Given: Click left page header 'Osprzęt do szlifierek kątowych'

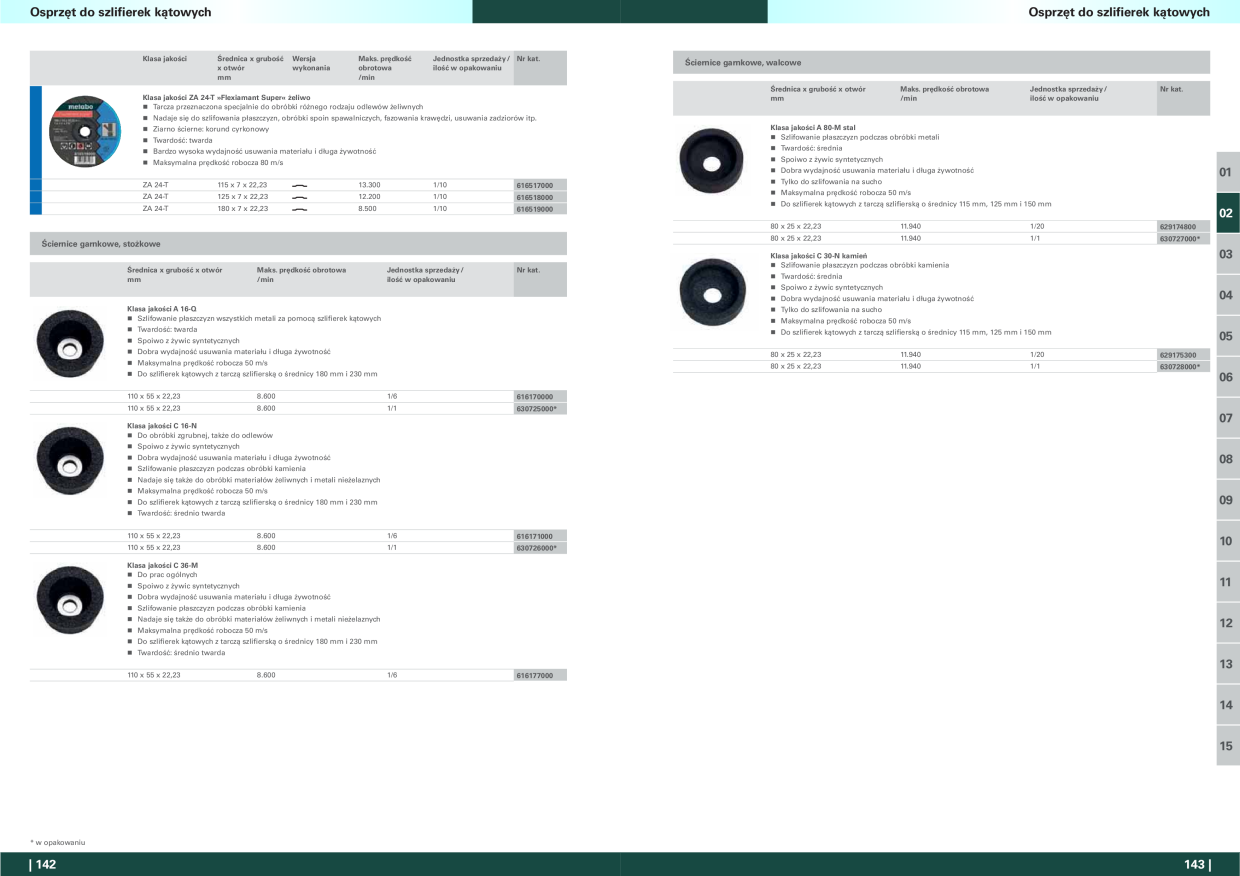Looking at the screenshot, I should [120, 12].
